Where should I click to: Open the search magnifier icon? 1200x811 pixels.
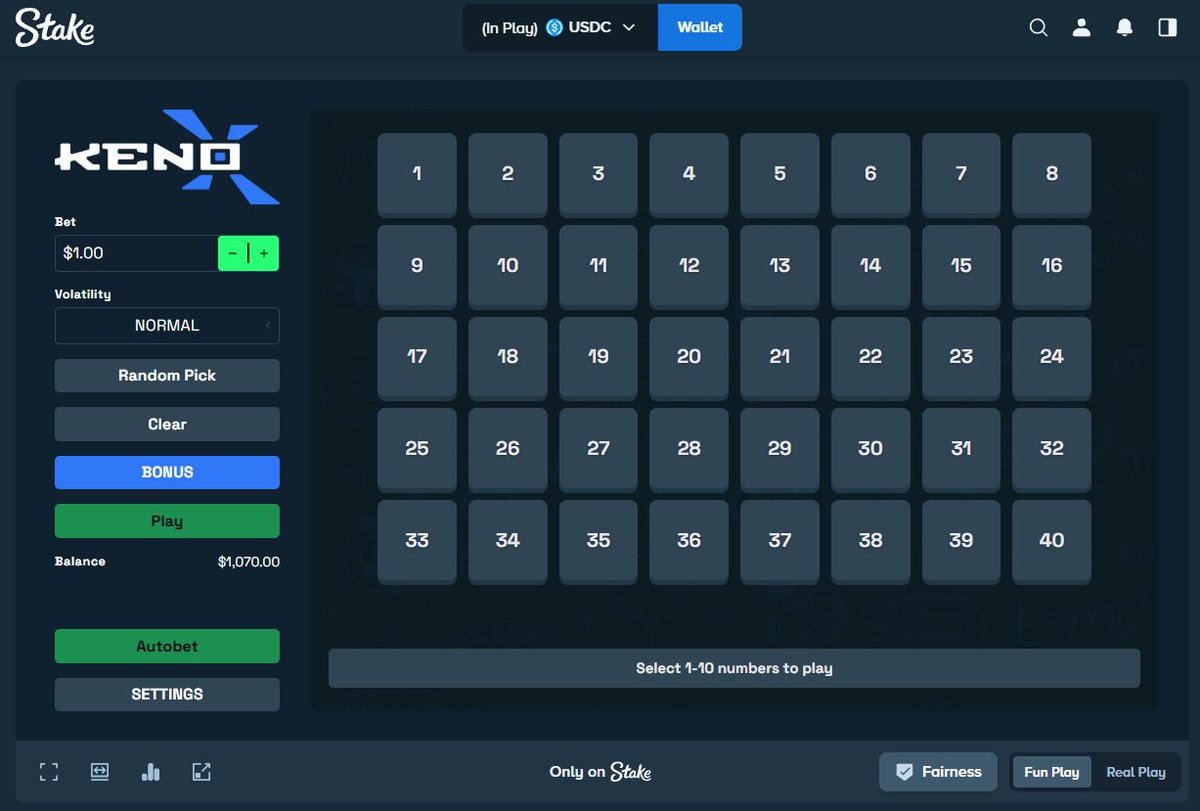1039,28
